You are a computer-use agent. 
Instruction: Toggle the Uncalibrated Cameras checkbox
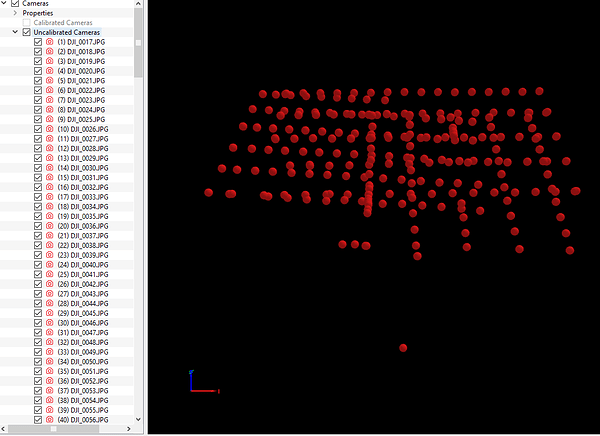(x=26, y=32)
